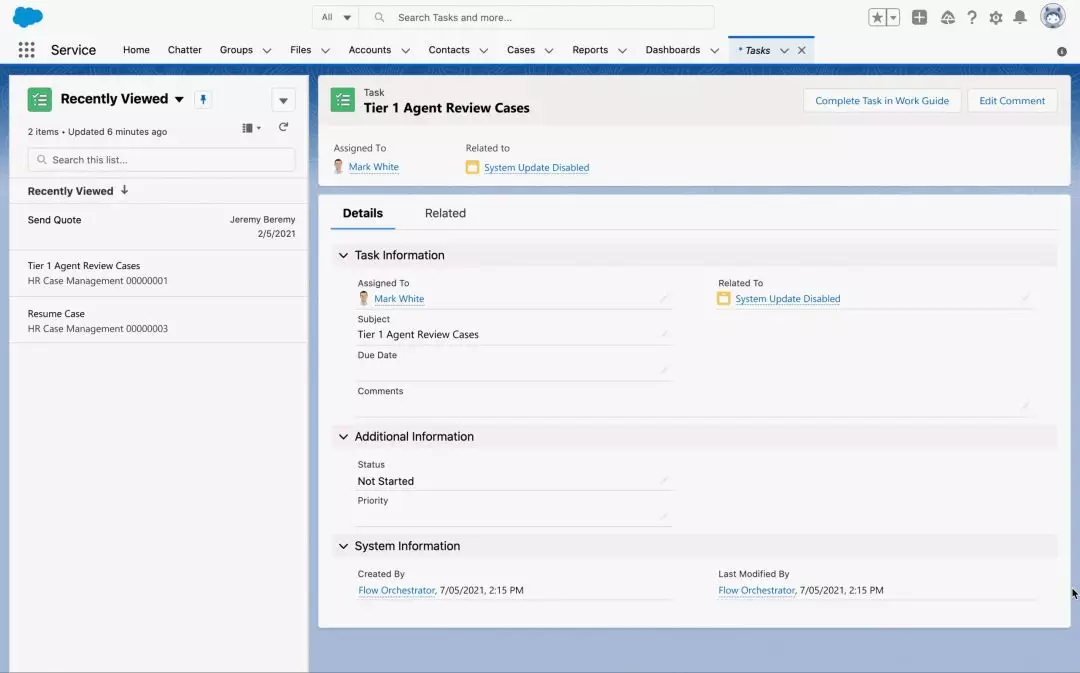Image resolution: width=1080 pixels, height=673 pixels.
Task: Collapse the Additional Information section
Action: [x=343, y=437]
